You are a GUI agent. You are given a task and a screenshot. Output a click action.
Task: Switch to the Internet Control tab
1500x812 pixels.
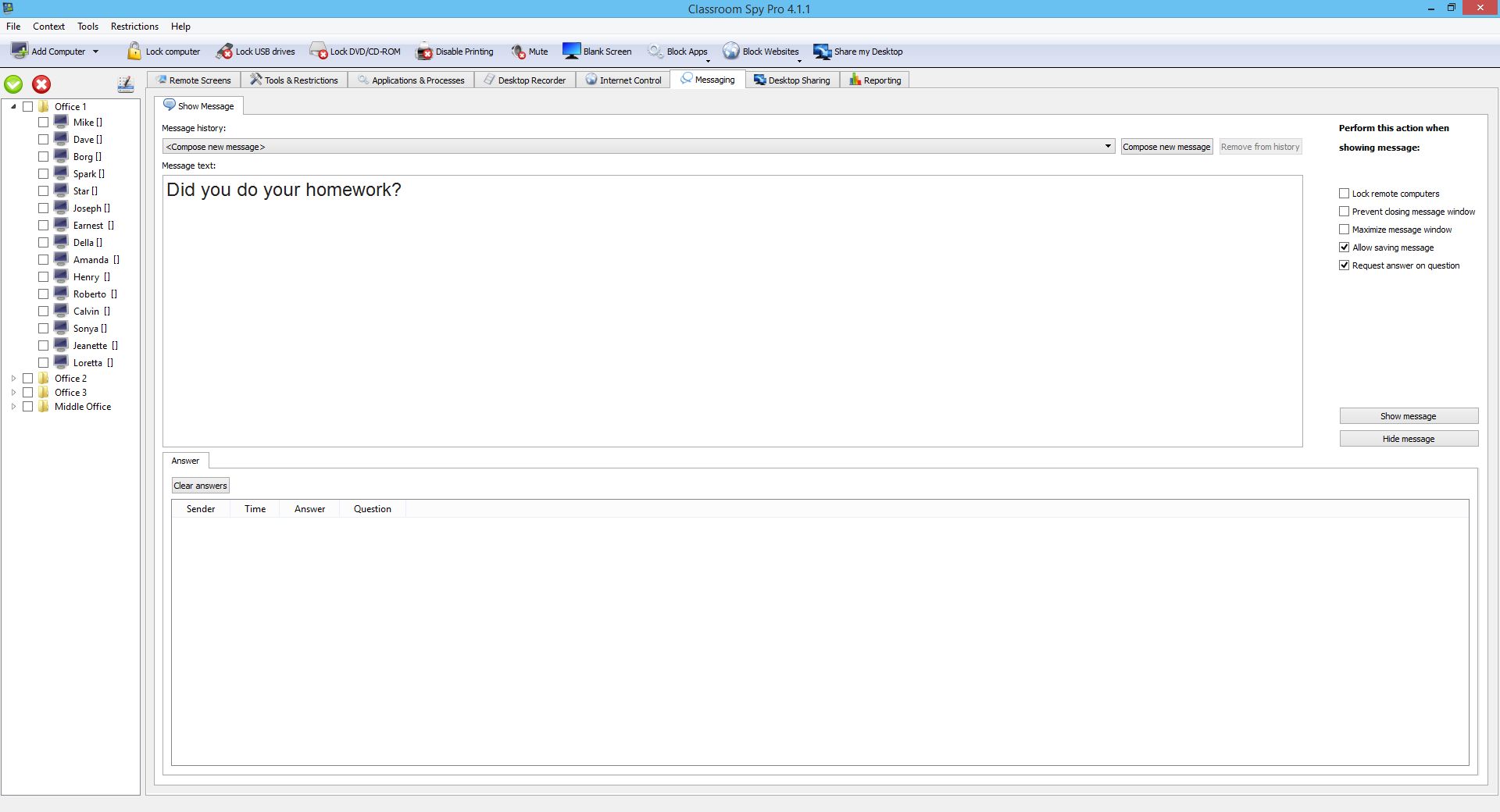pyautogui.click(x=623, y=80)
